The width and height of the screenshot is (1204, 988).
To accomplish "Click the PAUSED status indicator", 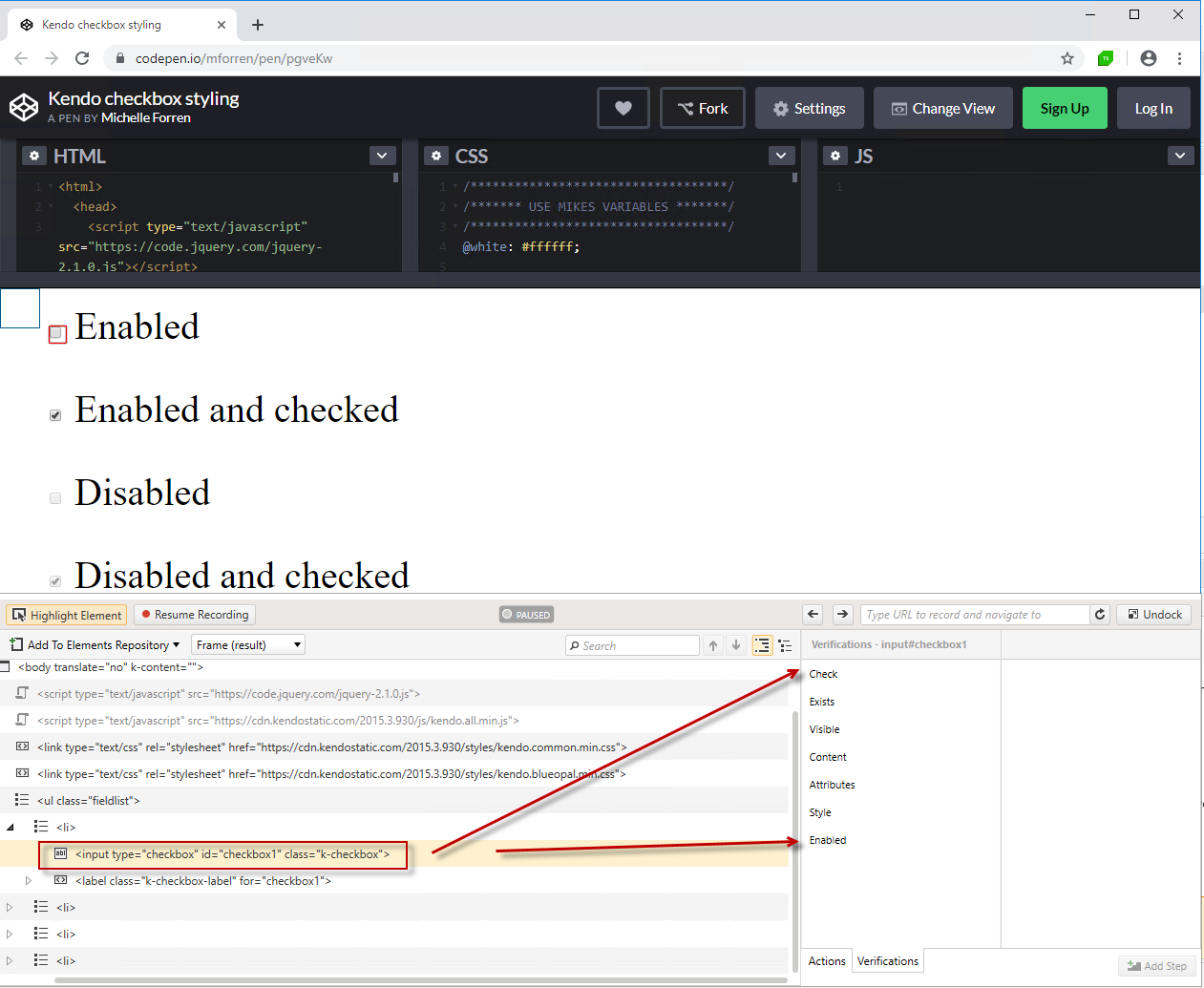I will [x=527, y=615].
